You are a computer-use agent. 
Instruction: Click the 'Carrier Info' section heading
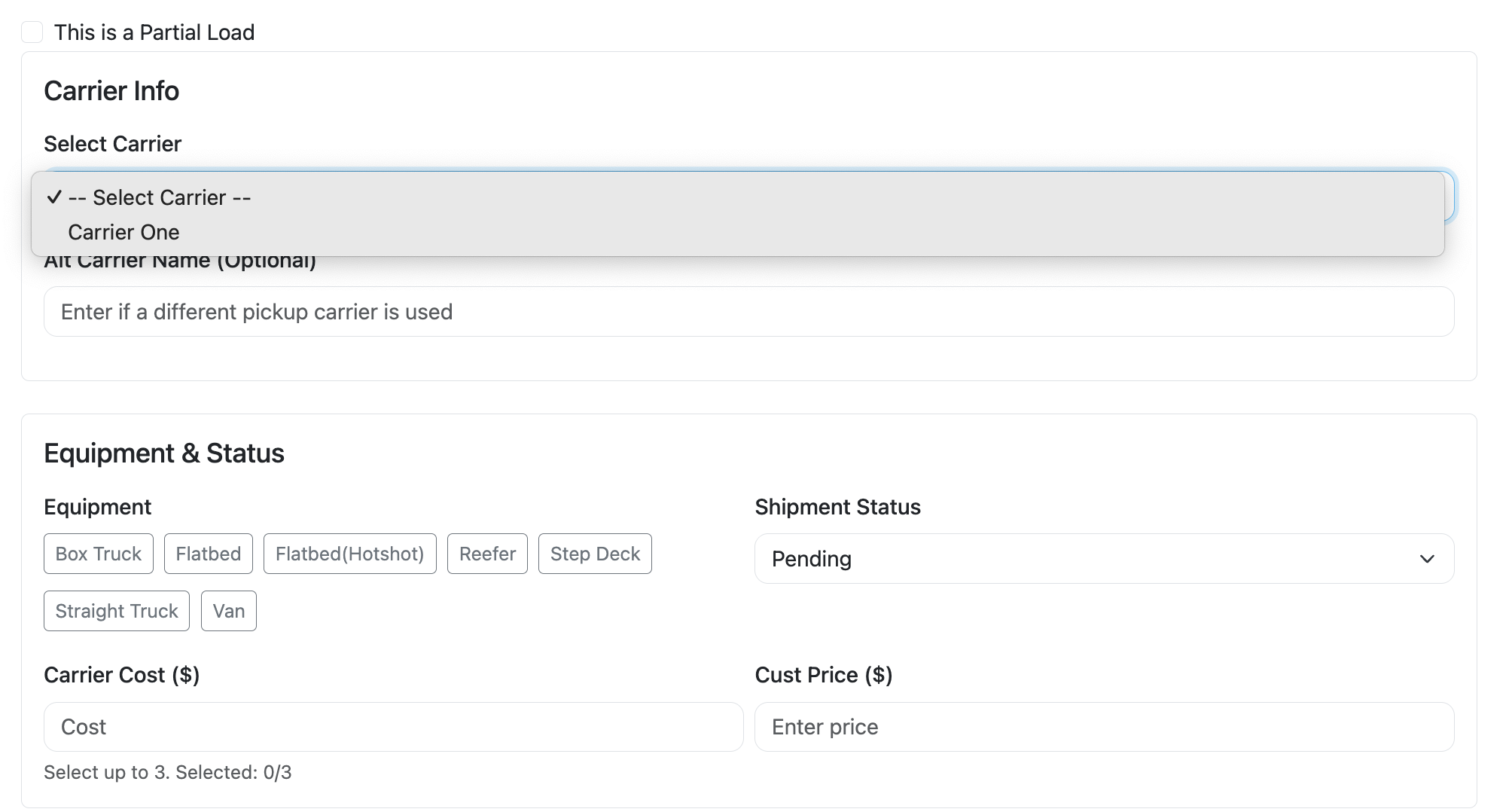111,90
